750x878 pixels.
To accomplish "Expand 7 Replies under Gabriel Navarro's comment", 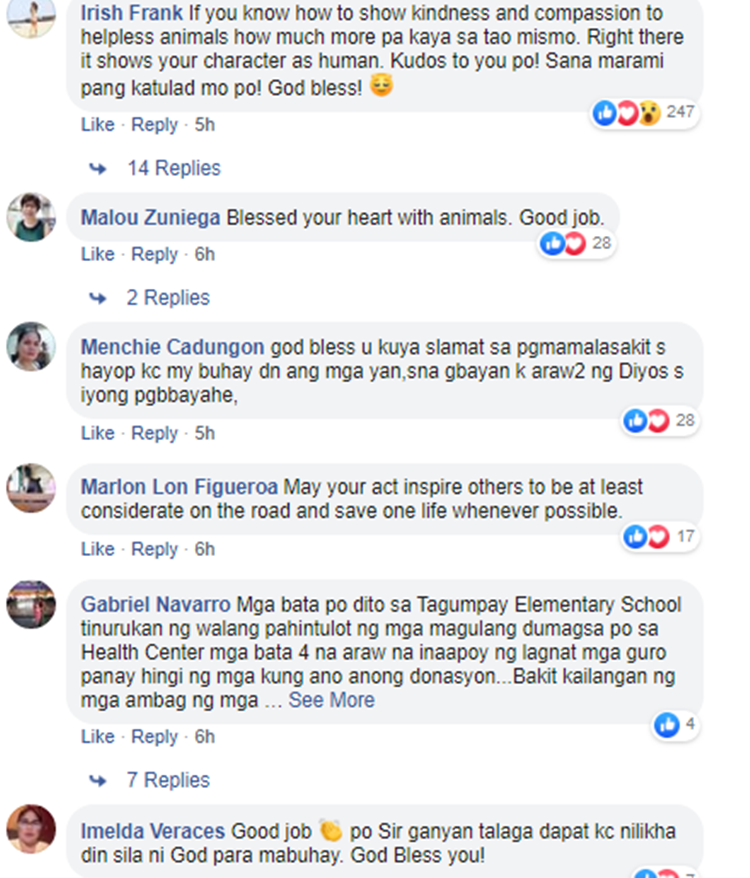I will [167, 780].
